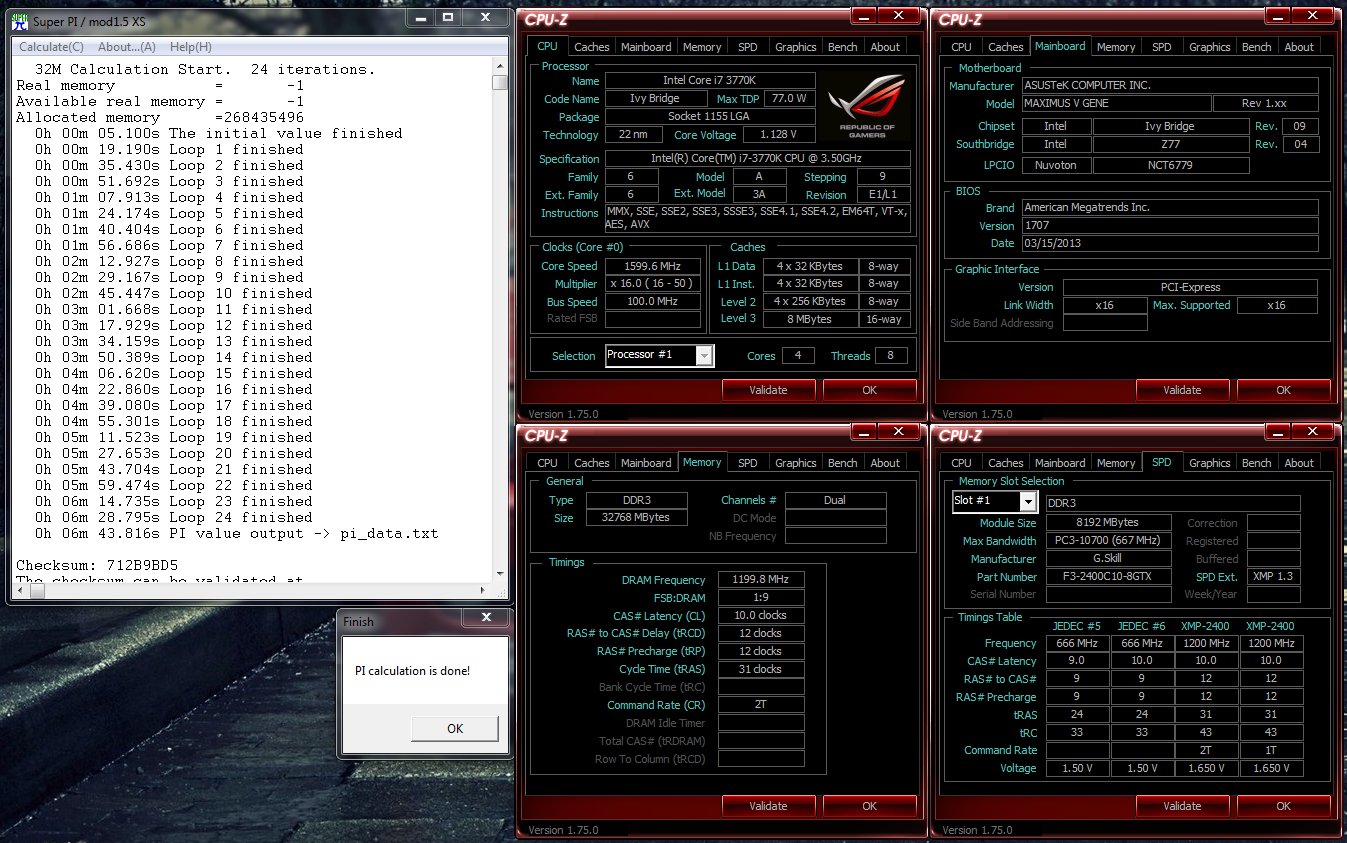The width and height of the screenshot is (1347, 843).
Task: Click the Max TDP value 77.0 W
Action: pyautogui.click(x=790, y=99)
